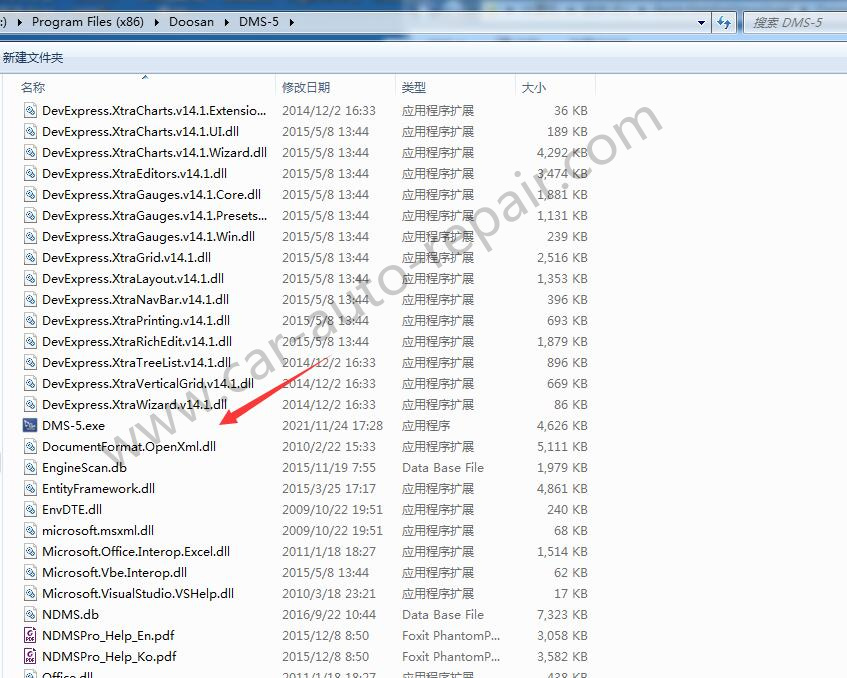This screenshot has height=678, width=847.
Task: Expand the arrow before Program Files (x86)
Action: point(20,22)
